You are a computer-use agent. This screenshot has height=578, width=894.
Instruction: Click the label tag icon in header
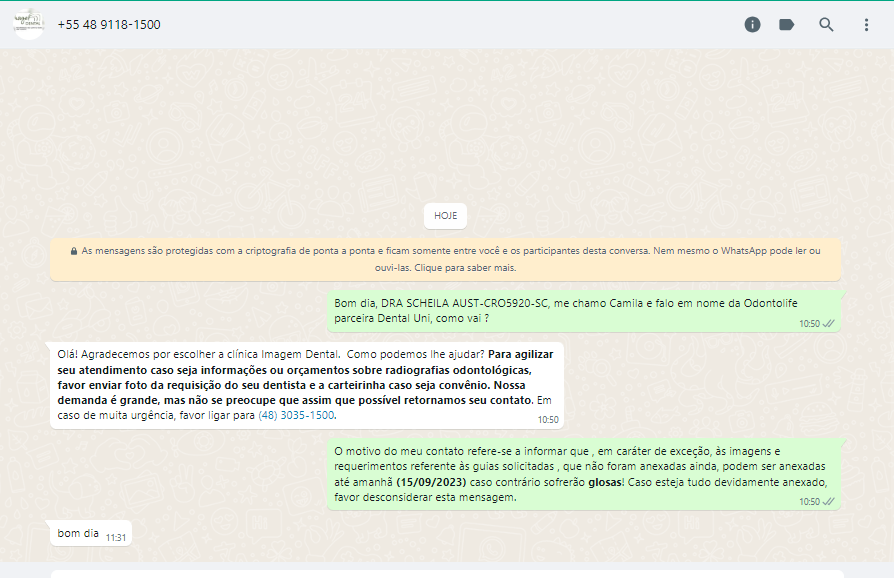786,25
